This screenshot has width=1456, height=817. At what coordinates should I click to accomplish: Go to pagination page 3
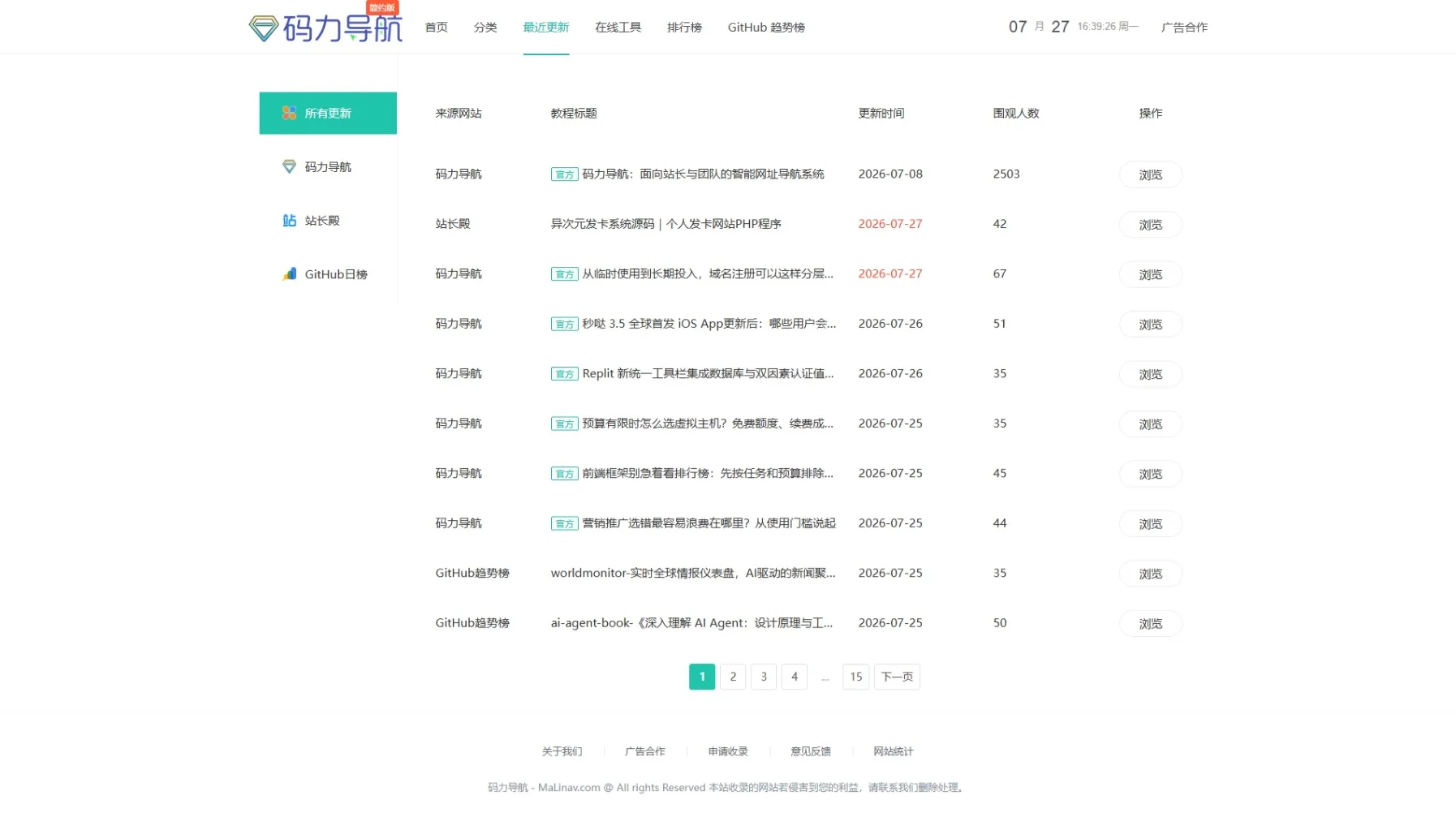coord(764,677)
